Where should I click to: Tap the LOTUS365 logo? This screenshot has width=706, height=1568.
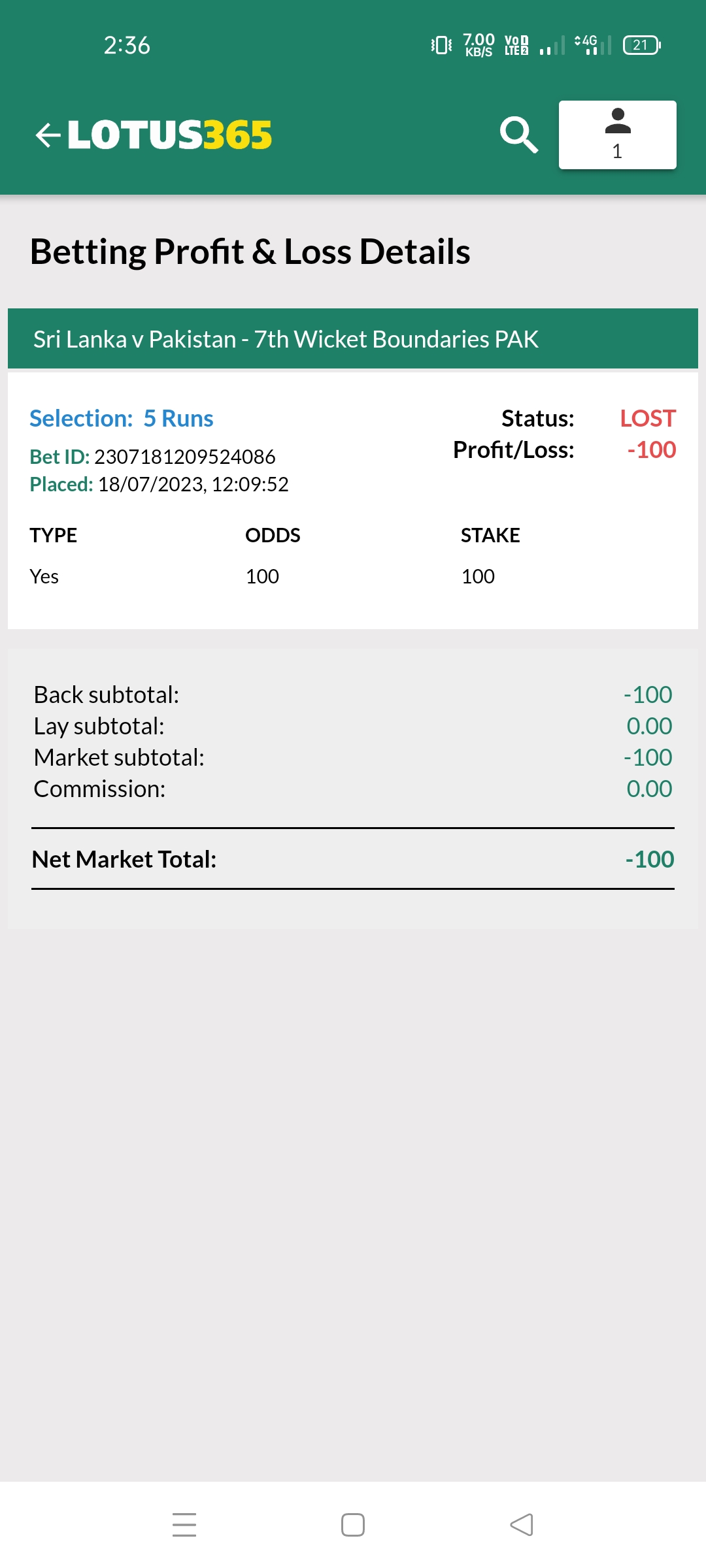coord(169,135)
